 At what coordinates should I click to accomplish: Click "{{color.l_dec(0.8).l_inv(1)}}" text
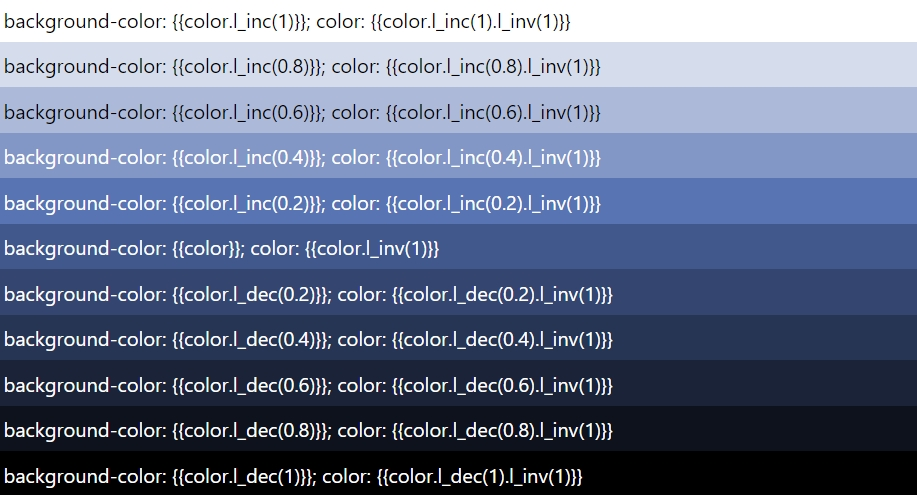pos(502,431)
